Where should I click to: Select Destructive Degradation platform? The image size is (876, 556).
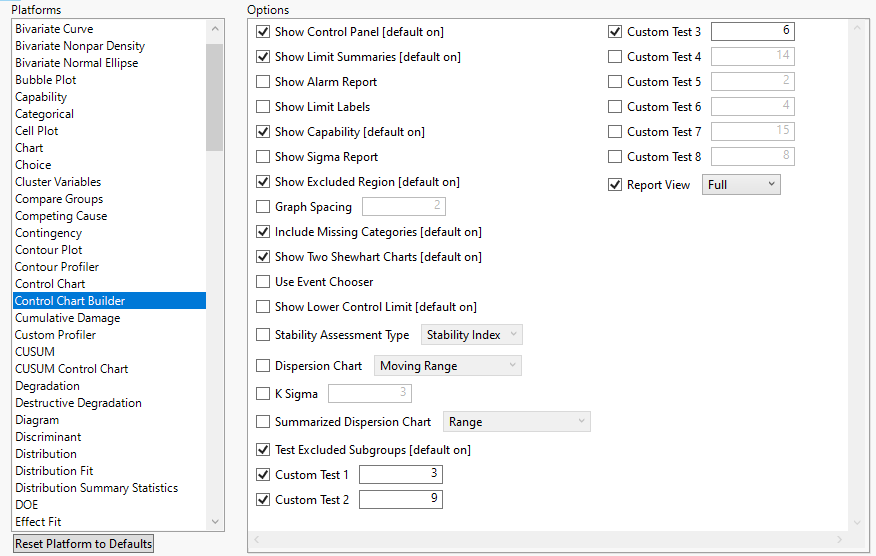78,403
